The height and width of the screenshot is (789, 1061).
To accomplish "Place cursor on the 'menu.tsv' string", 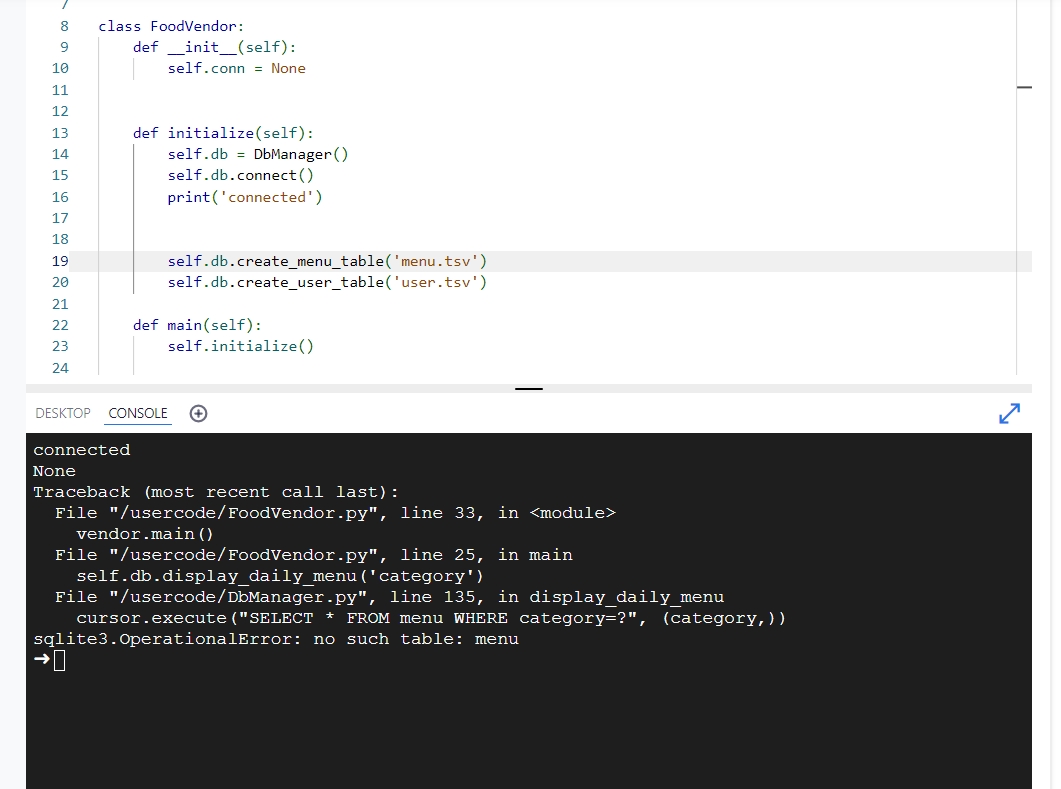I will pyautogui.click(x=440, y=260).
